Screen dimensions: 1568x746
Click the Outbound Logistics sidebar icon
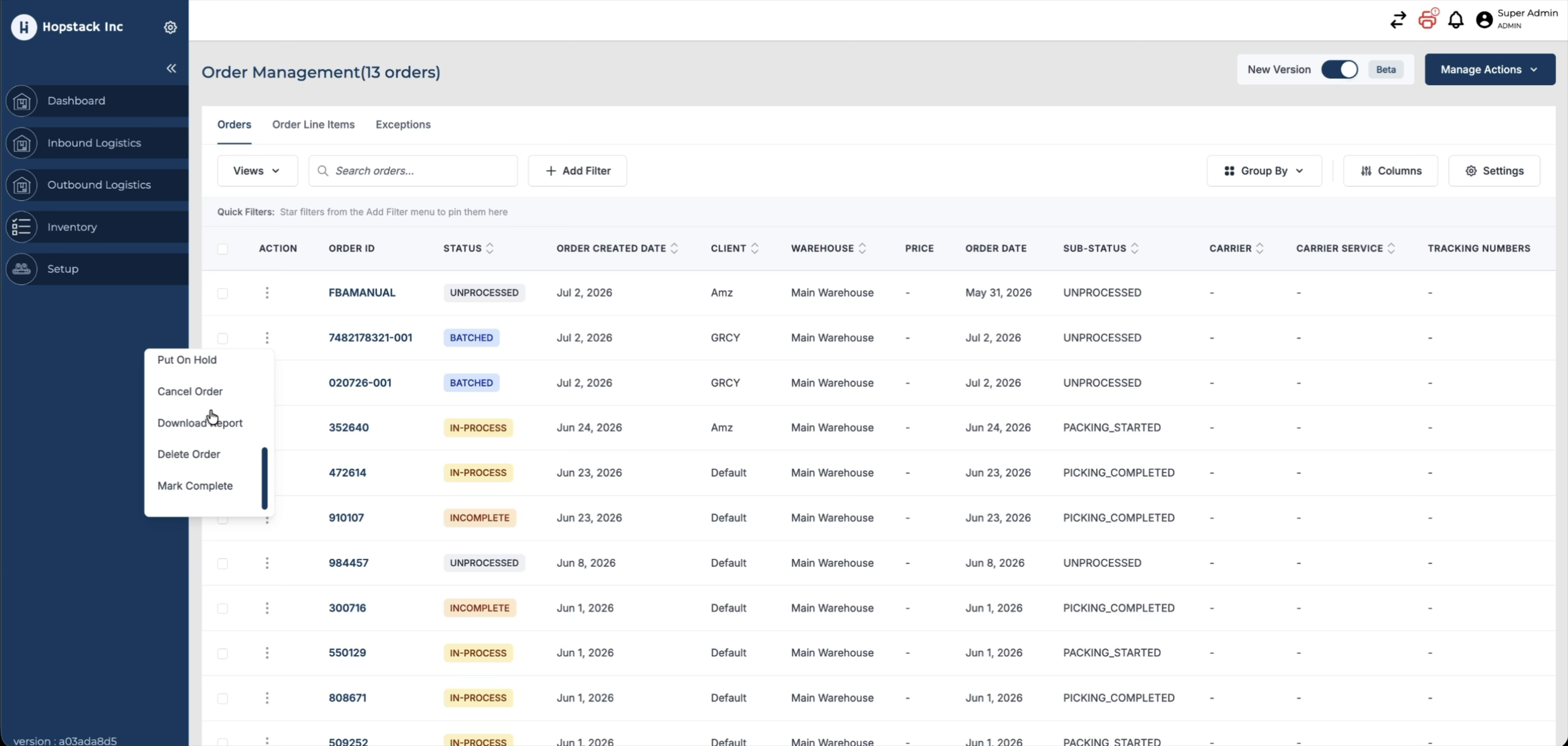click(x=22, y=185)
